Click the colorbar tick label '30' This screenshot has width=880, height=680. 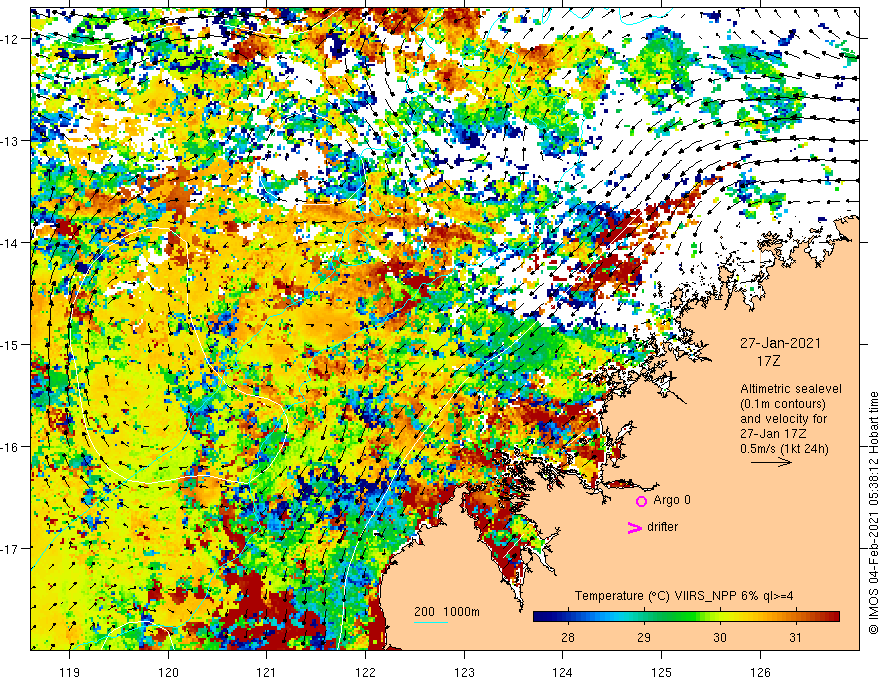(719, 637)
